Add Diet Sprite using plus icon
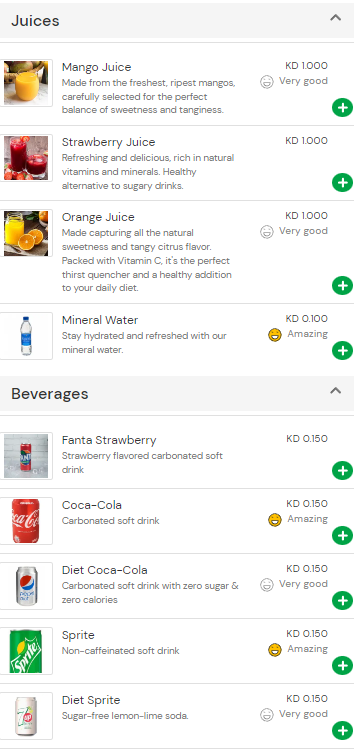 pyautogui.click(x=342, y=731)
